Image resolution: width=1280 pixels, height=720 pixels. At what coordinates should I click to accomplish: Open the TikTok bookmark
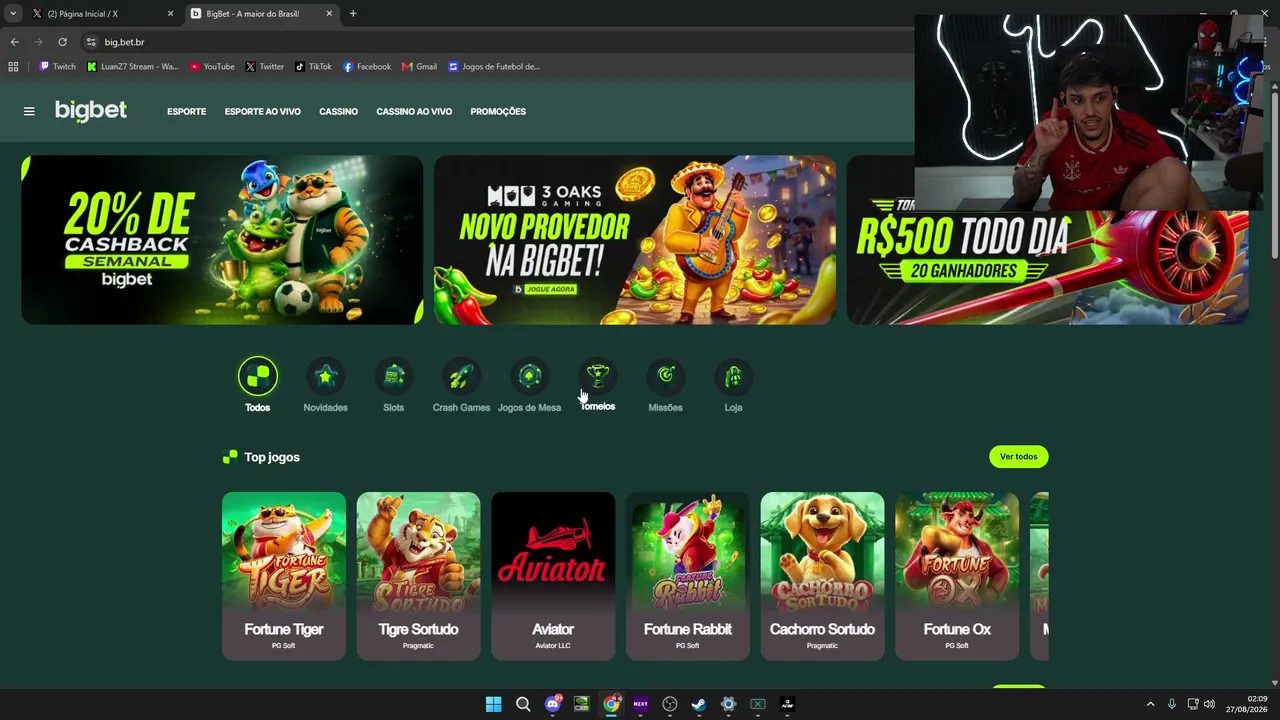[313, 67]
